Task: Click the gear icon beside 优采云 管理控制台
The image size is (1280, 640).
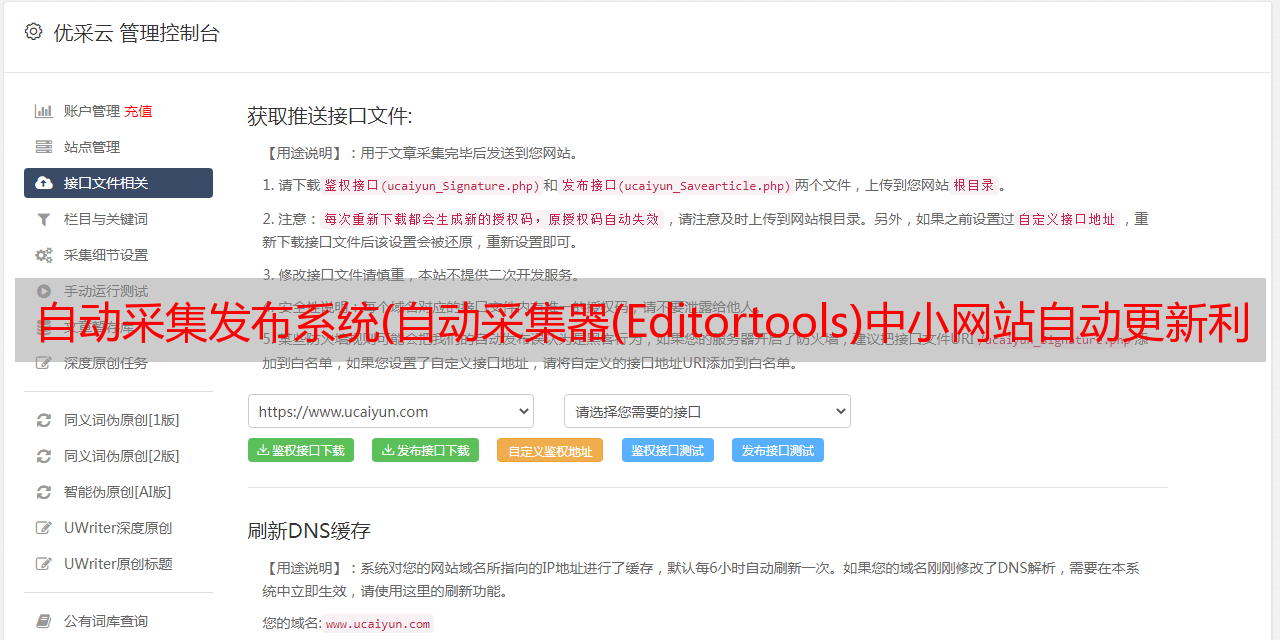Action: coord(33,32)
